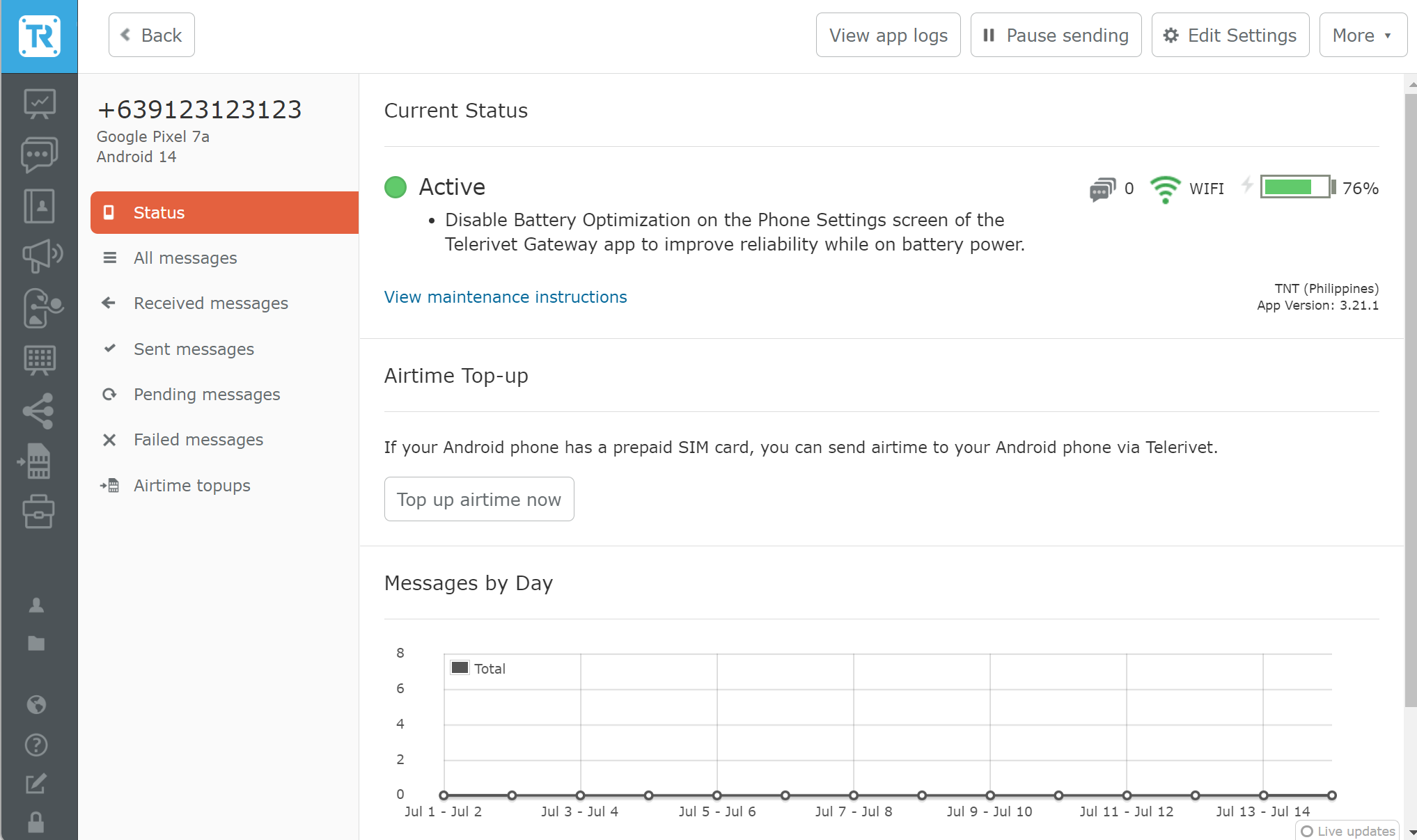
Task: Open the services puzzle-piece sidebar icon
Action: [42, 308]
